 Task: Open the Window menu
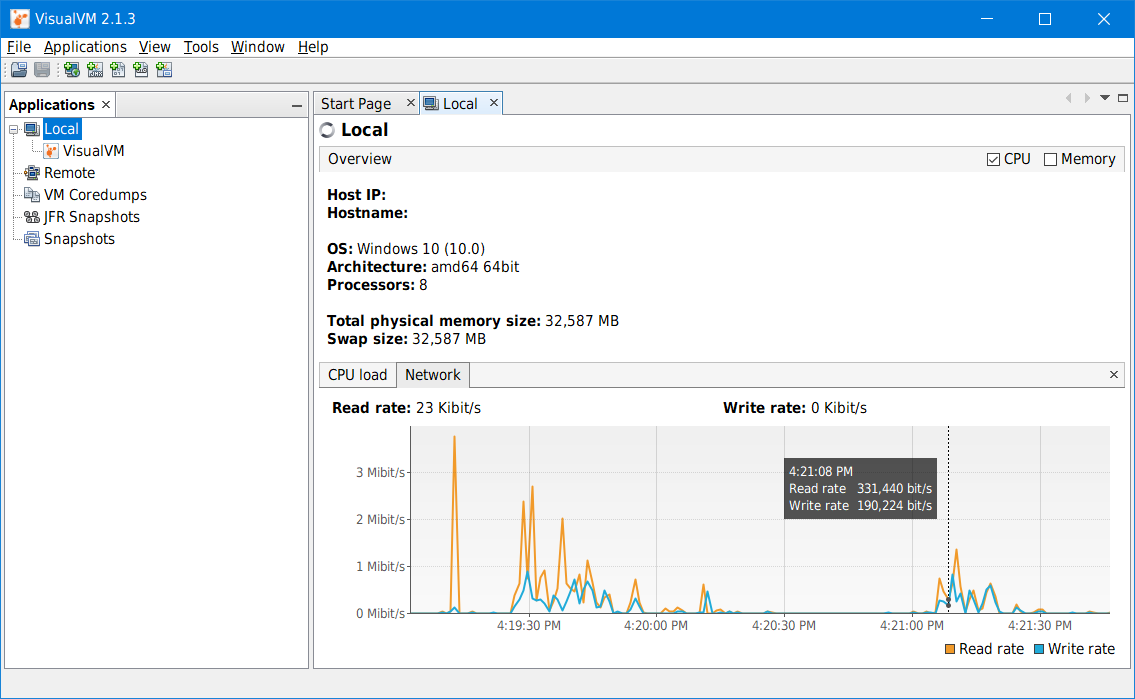258,47
